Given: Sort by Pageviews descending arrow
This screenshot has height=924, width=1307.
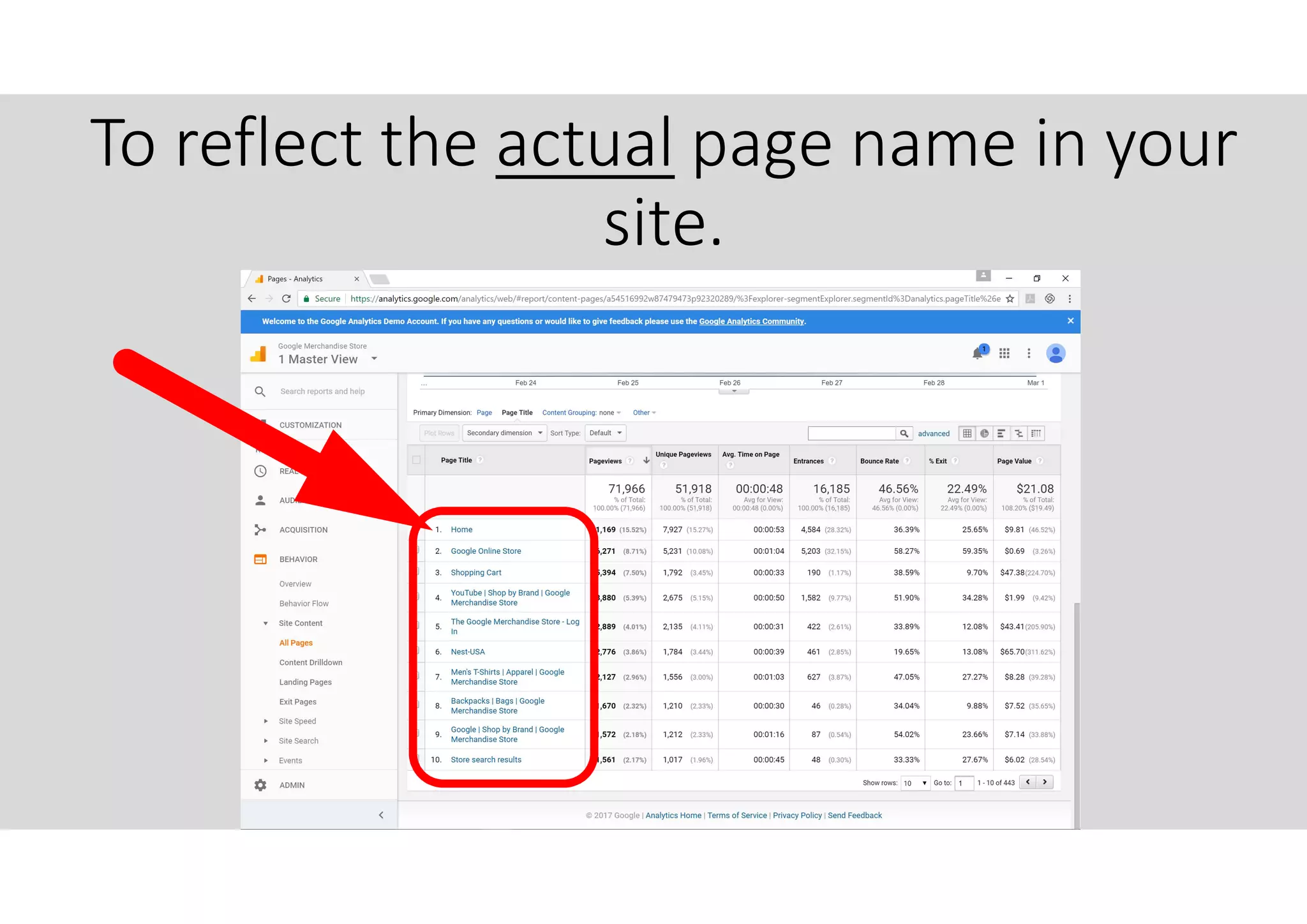Looking at the screenshot, I should pos(646,460).
